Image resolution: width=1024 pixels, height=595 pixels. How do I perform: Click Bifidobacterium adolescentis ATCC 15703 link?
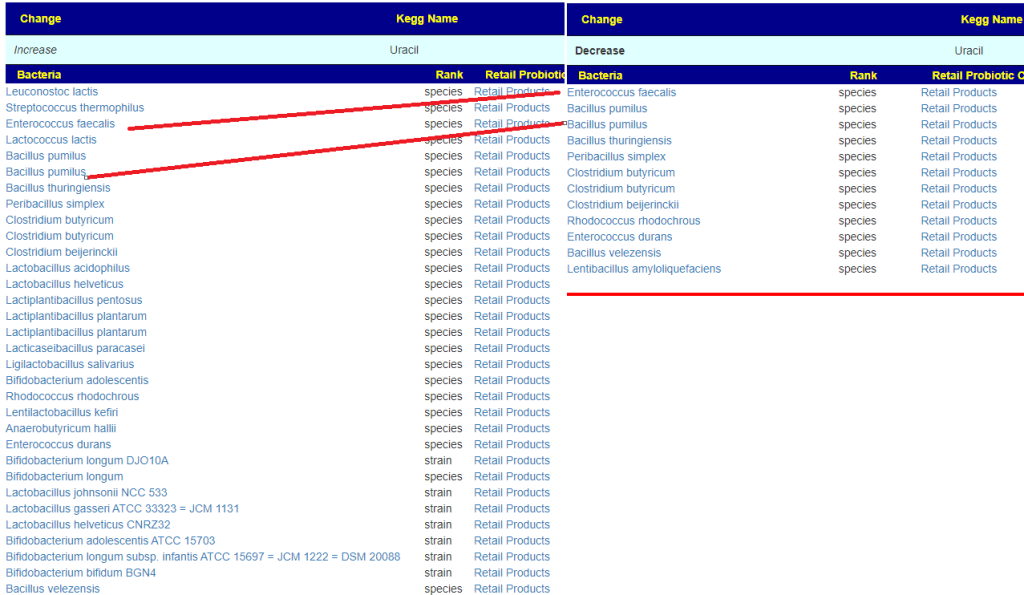pos(110,541)
